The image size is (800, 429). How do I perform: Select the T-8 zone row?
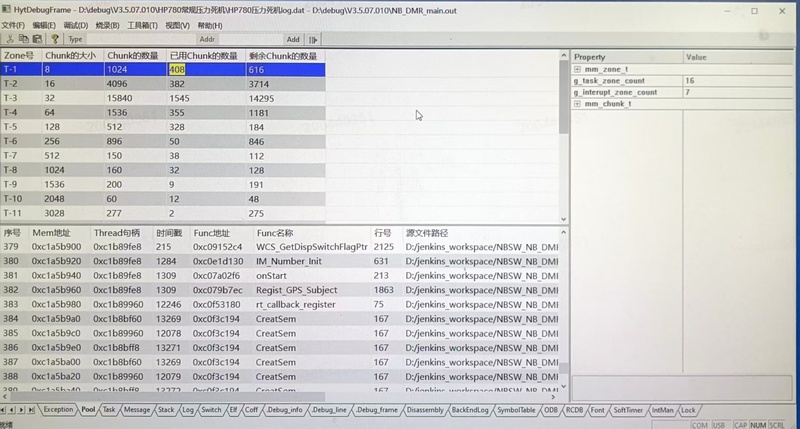[x=163, y=170]
